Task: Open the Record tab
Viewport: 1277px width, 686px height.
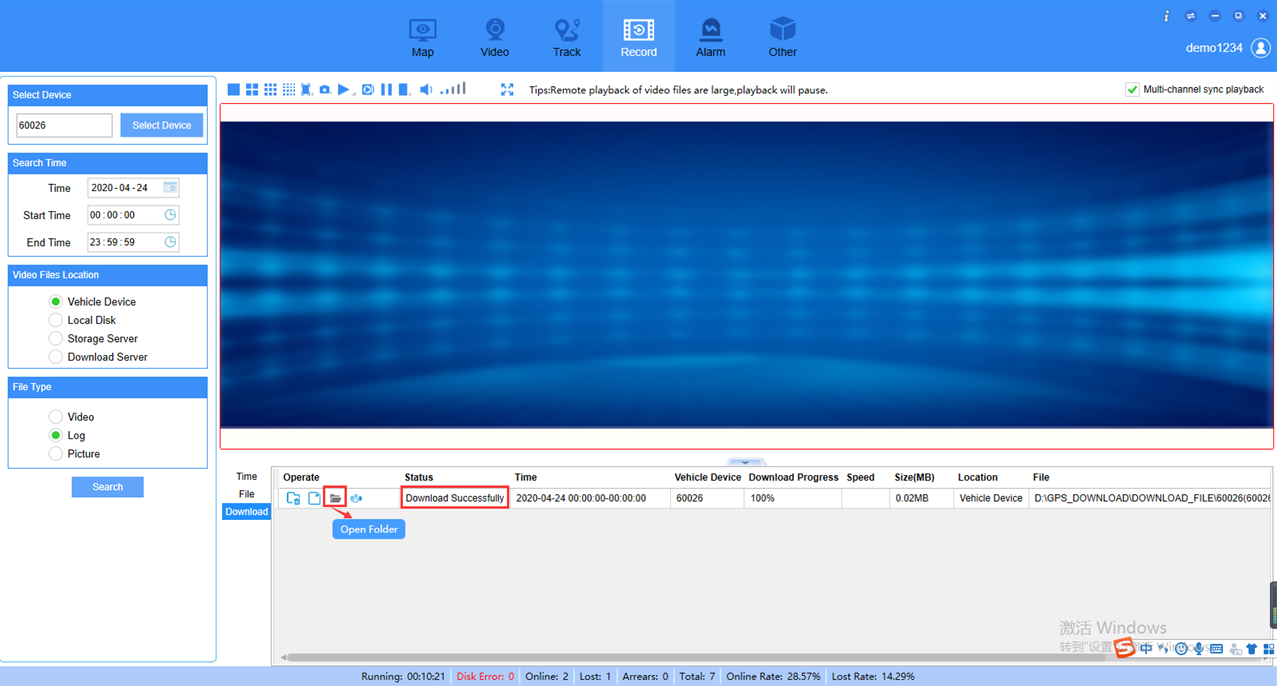Action: [639, 38]
